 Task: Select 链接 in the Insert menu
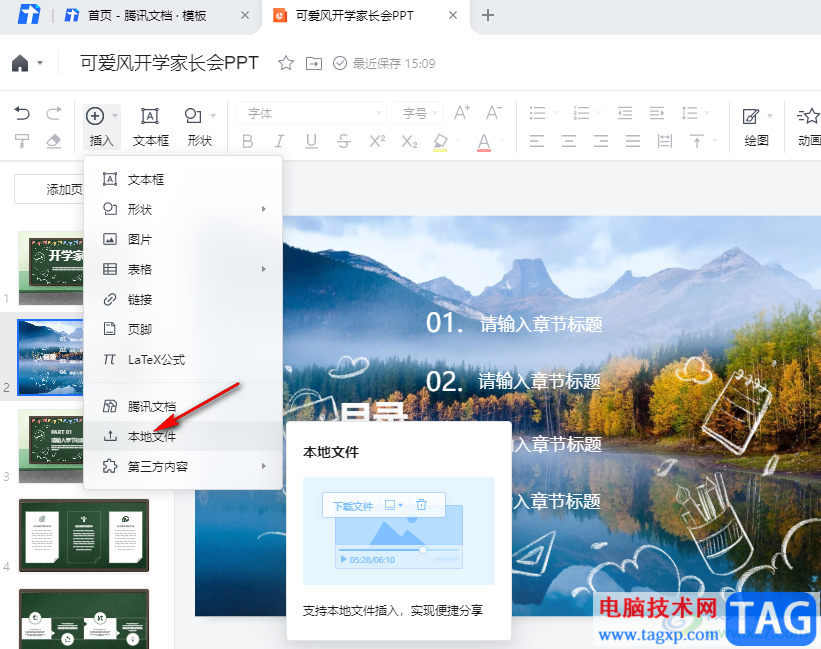tap(183, 299)
